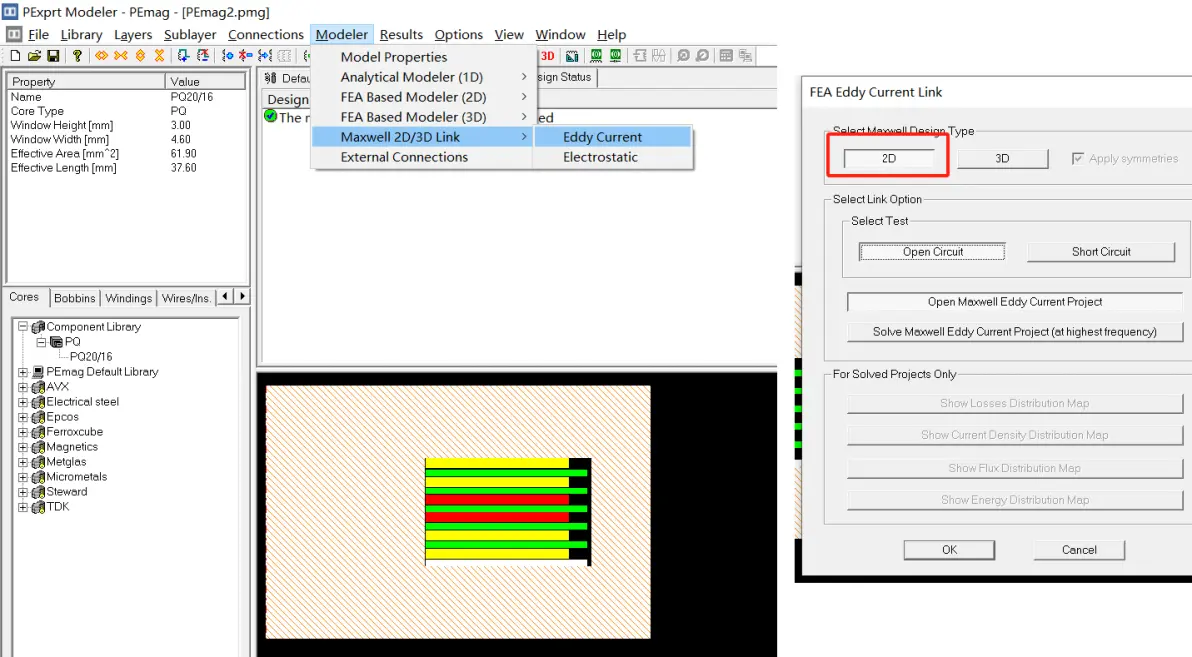Collapse the Component Library tree node
This screenshot has width=1192, height=657.
click(23, 326)
